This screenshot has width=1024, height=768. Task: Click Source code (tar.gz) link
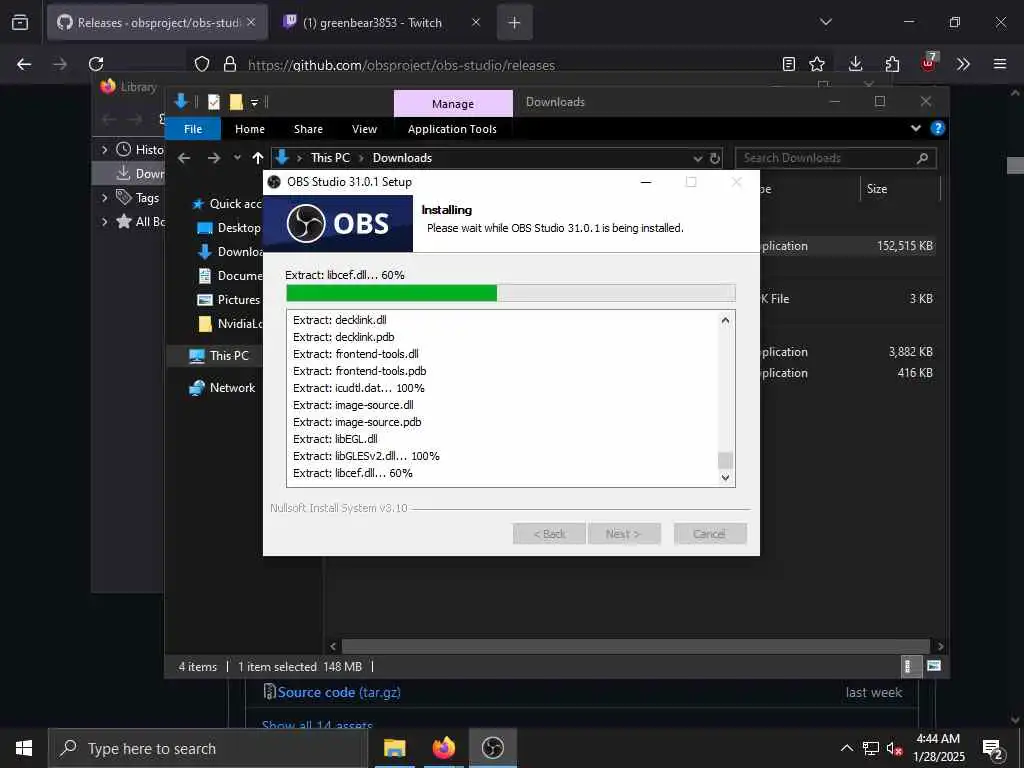(x=339, y=692)
